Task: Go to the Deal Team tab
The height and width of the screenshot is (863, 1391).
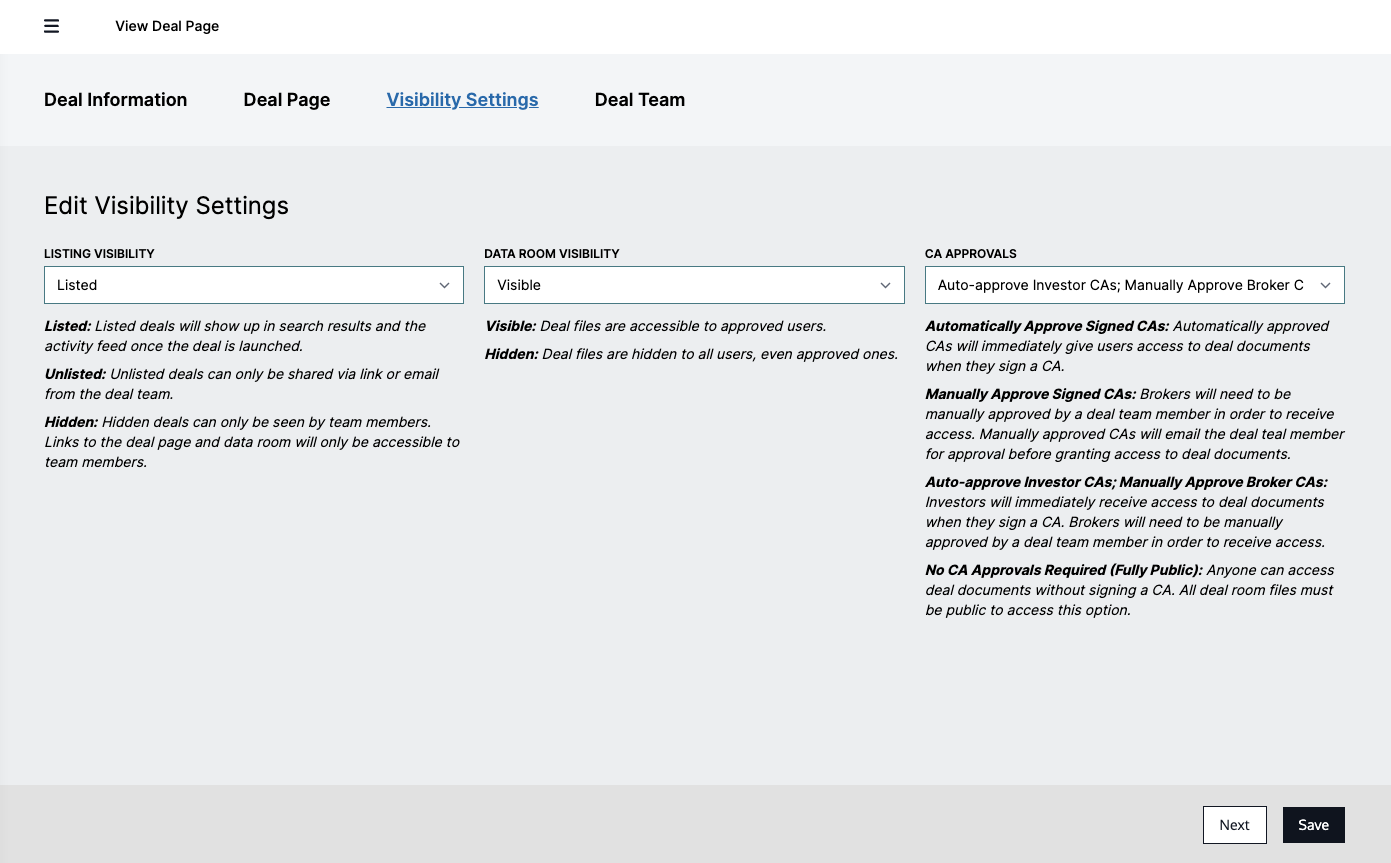Action: (x=640, y=100)
